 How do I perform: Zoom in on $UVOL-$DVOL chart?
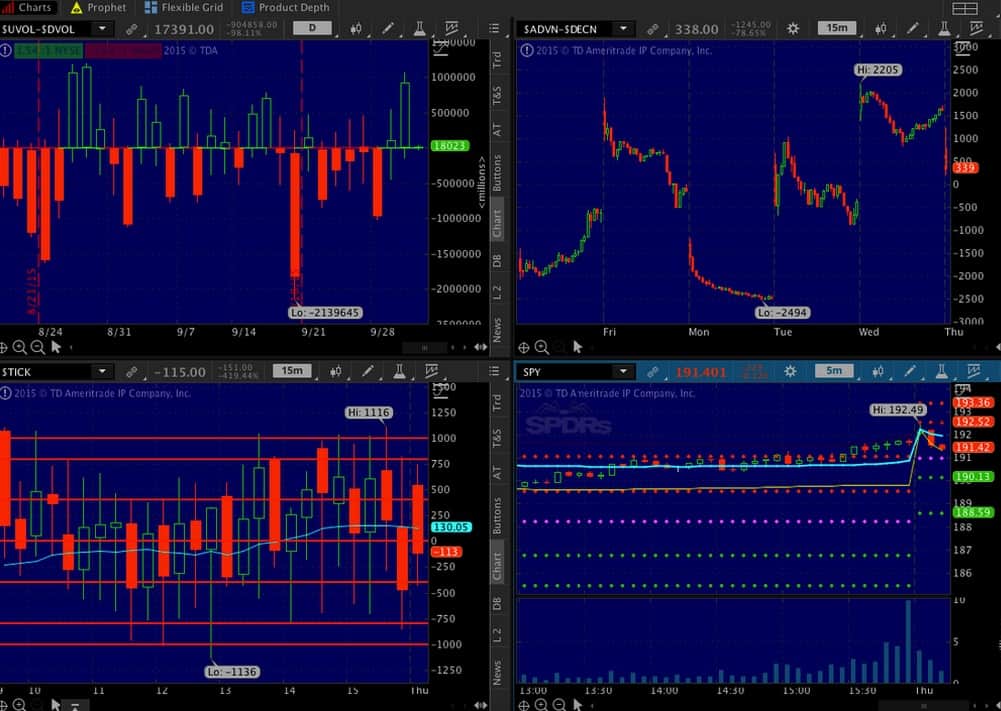pyautogui.click(x=20, y=347)
